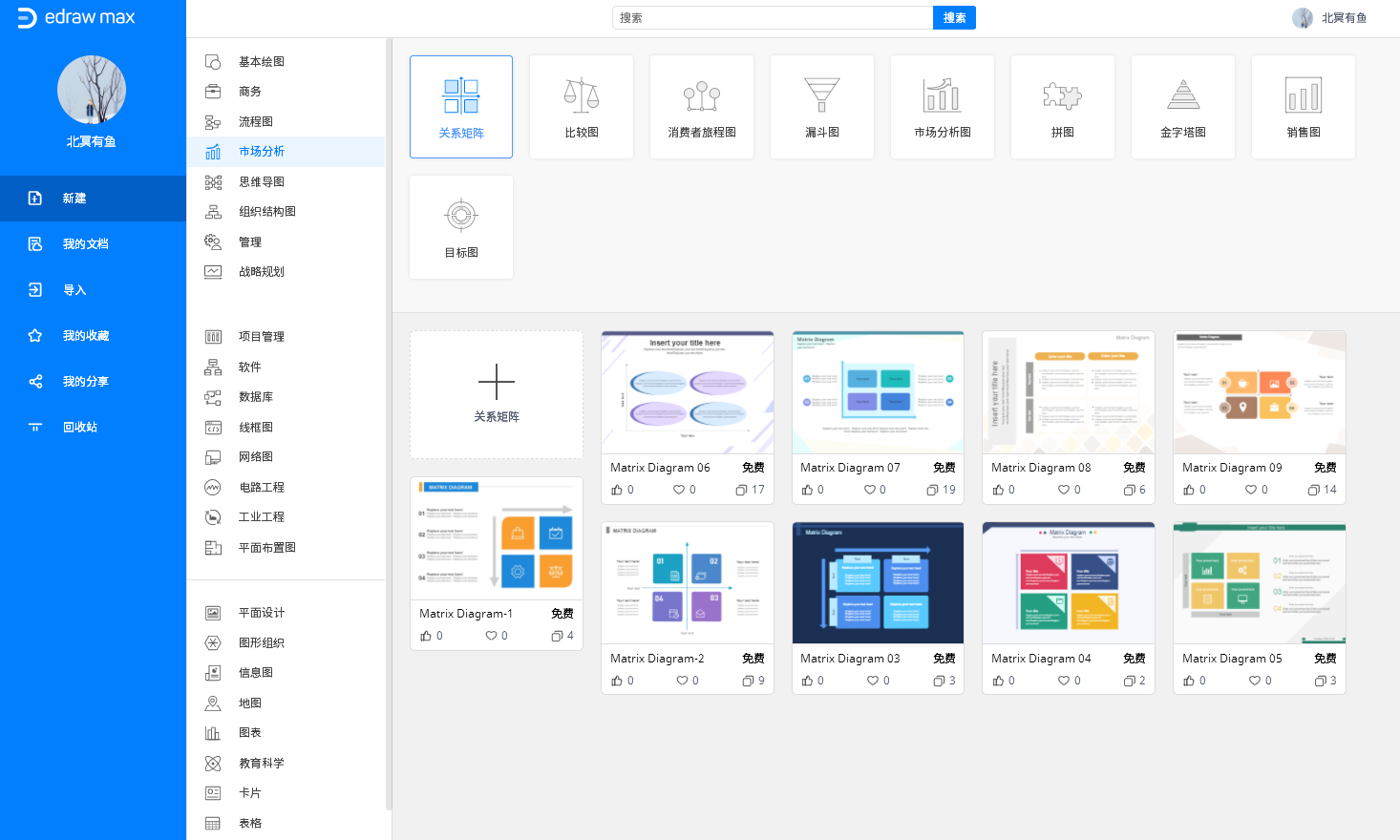Favorite the Matrix Diagram 07 with heart
This screenshot has width=1400, height=840.
click(870, 490)
